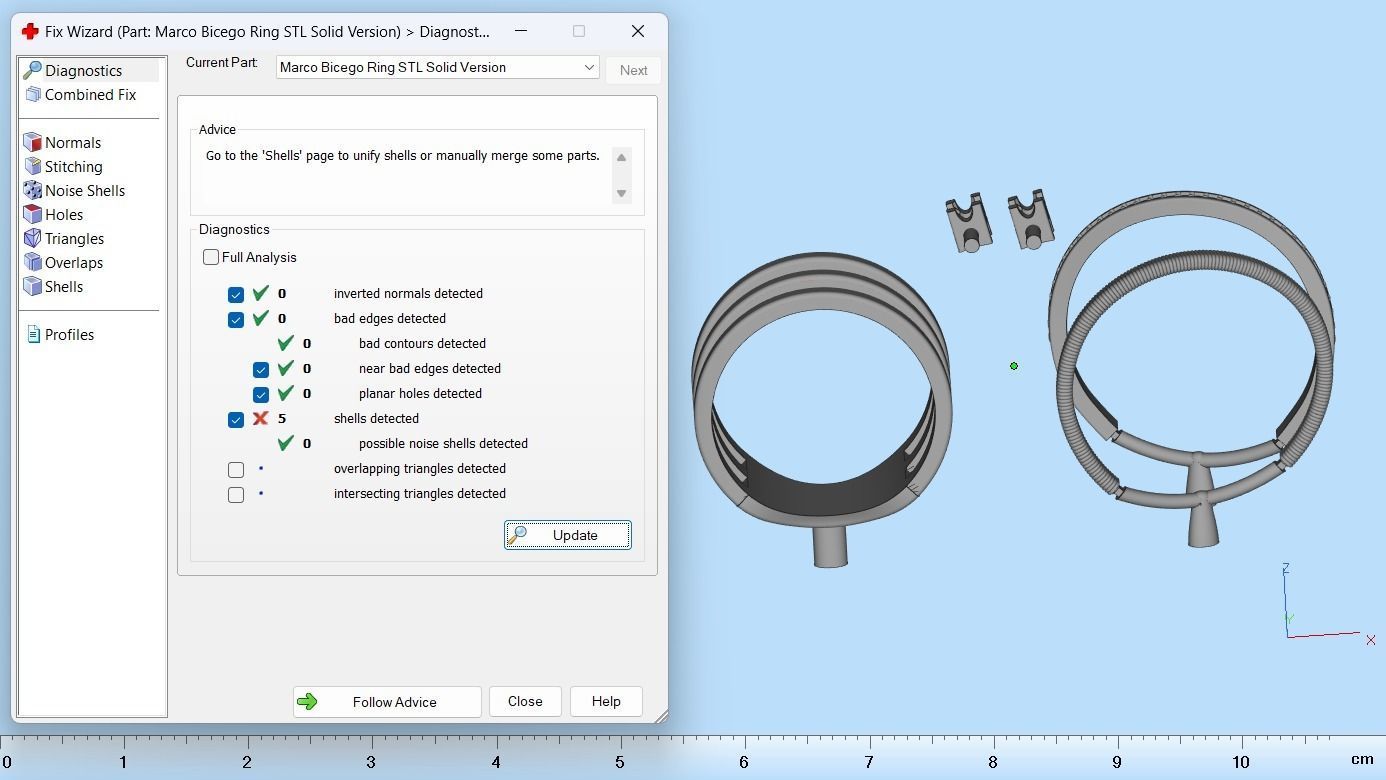1386x780 pixels.
Task: Click 'bad edges detected' text
Action: (x=390, y=319)
